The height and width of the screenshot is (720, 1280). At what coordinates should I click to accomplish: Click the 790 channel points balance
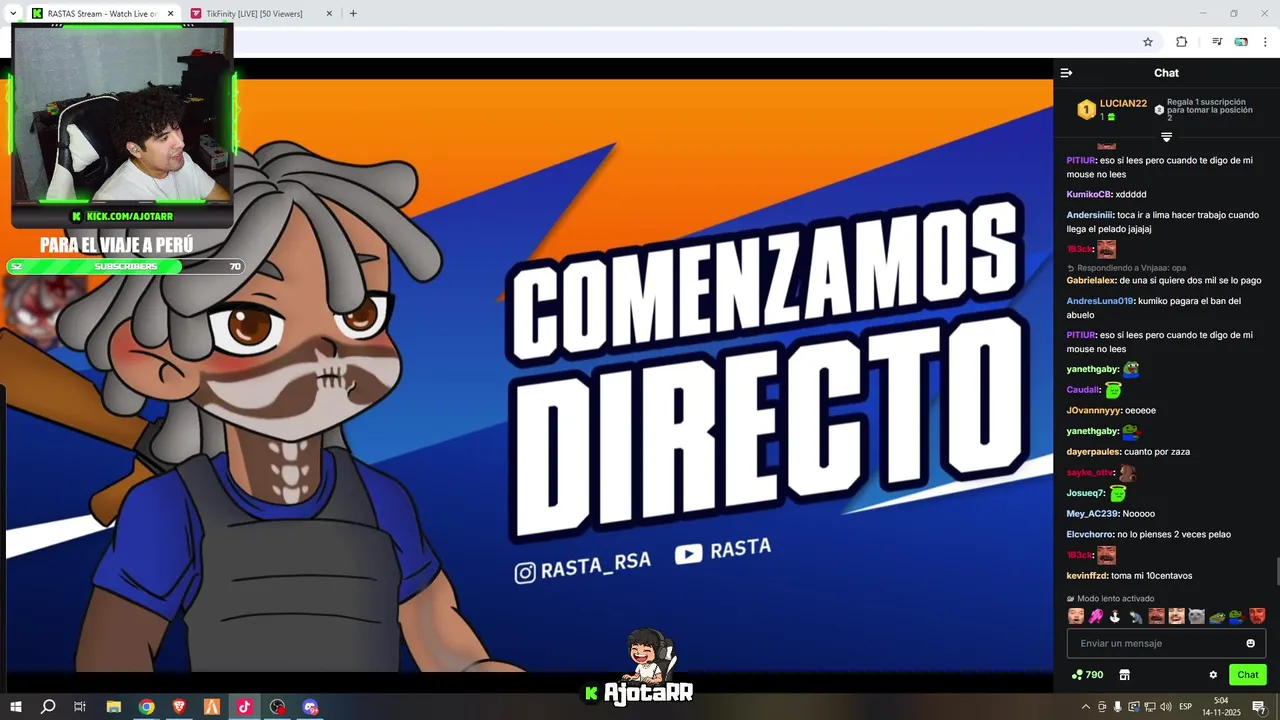coord(1087,675)
